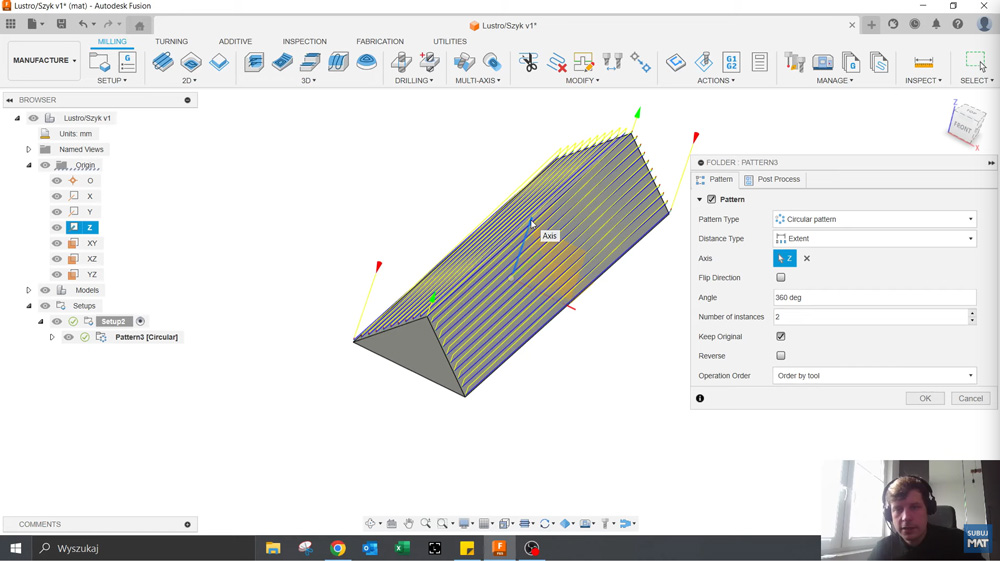Image resolution: width=1000 pixels, height=561 pixels.
Task: Open the Operation Order dropdown
Action: [x=874, y=375]
